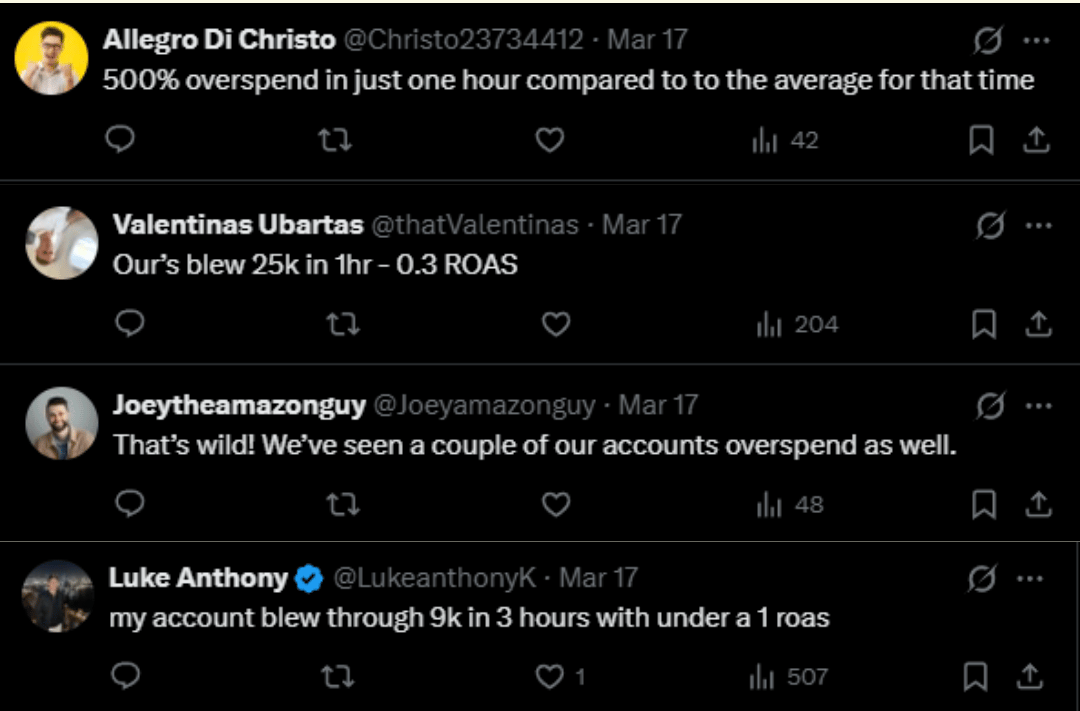Click Luke Anthony's profile avatar
This screenshot has width=1080, height=711.
tap(57, 595)
